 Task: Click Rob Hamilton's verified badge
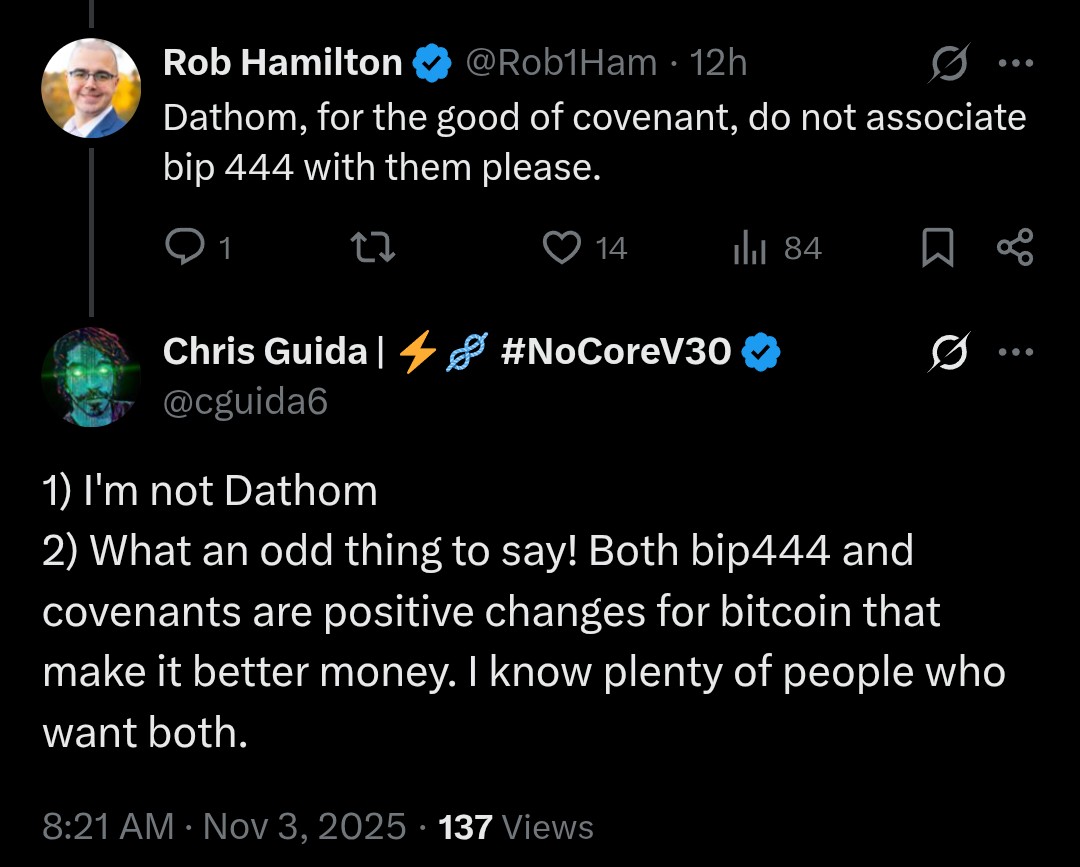coord(431,64)
